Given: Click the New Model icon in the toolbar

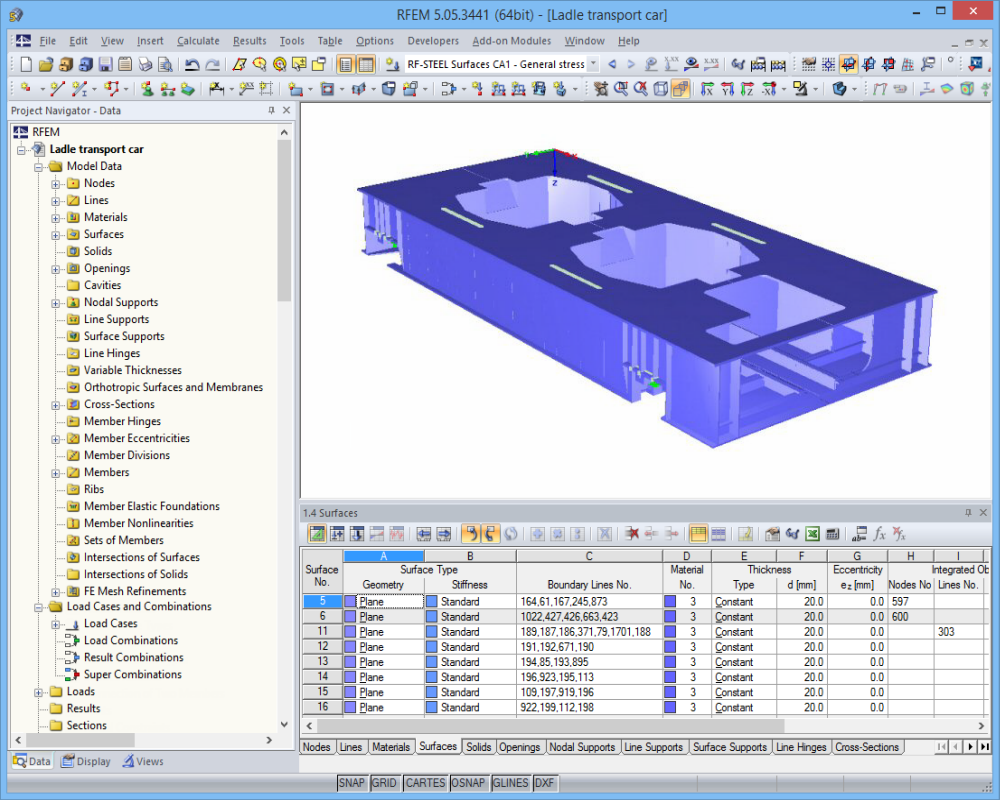Looking at the screenshot, I should (x=25, y=63).
